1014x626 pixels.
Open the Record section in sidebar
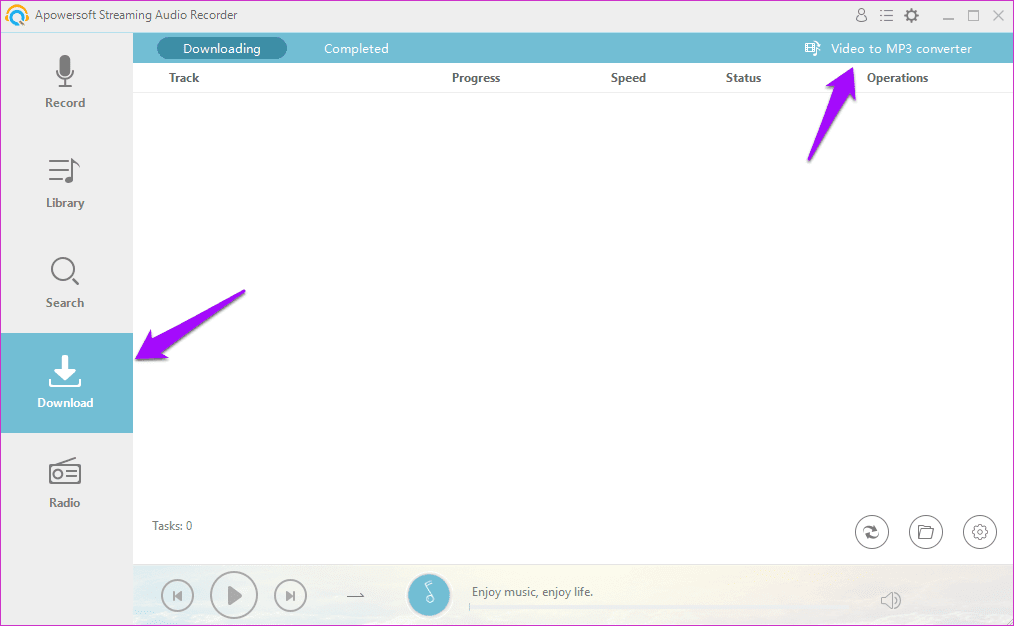coord(65,83)
